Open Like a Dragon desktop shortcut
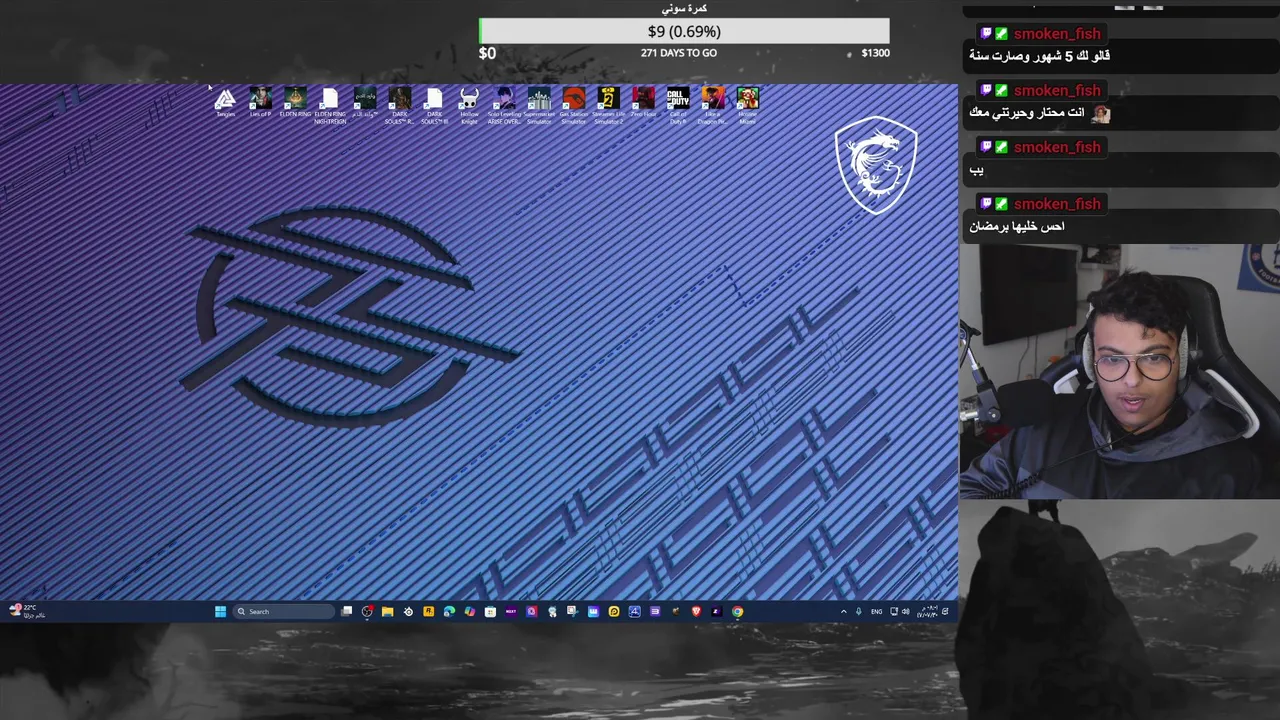The image size is (1280, 720). click(x=713, y=104)
